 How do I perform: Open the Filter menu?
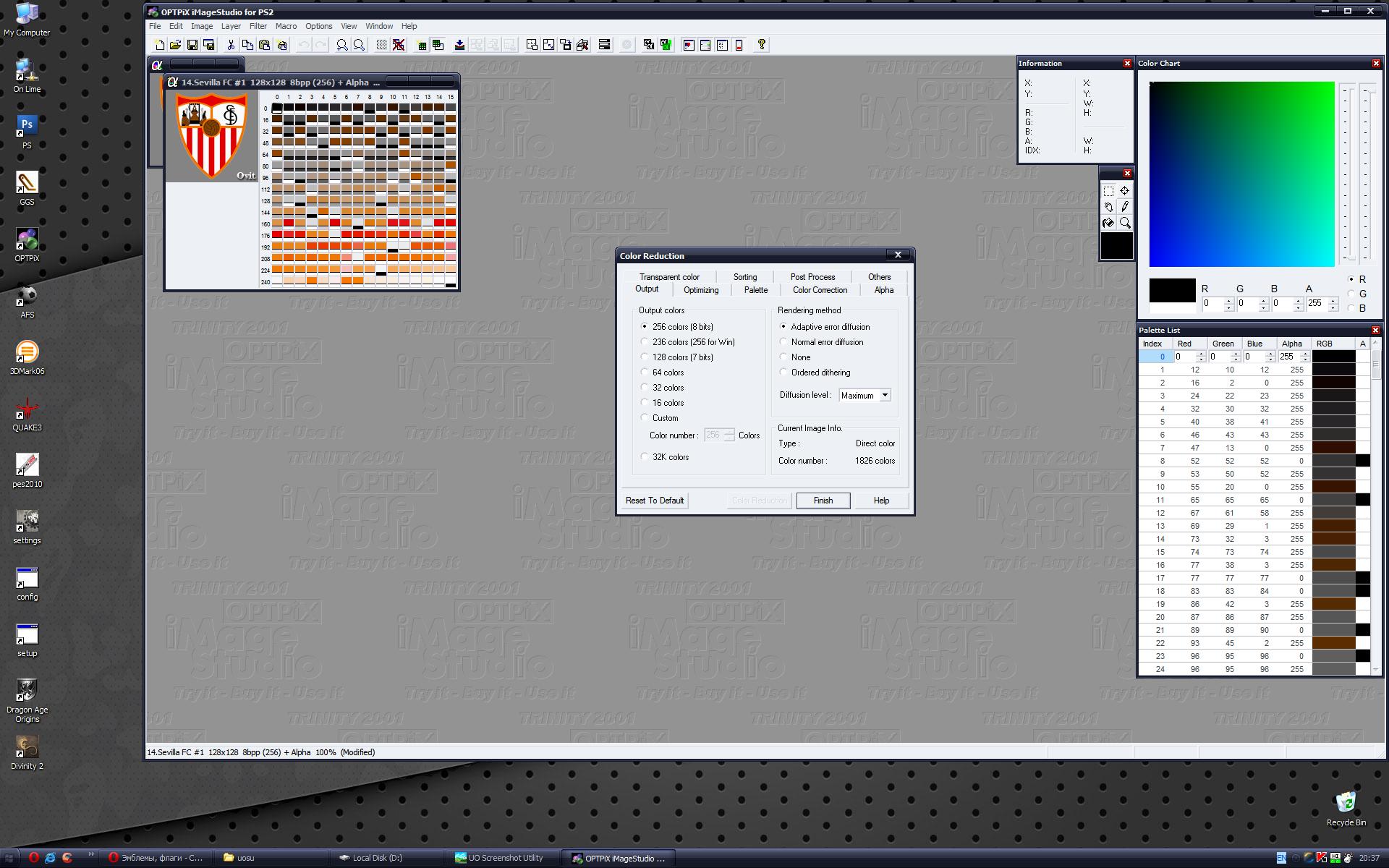coord(258,26)
